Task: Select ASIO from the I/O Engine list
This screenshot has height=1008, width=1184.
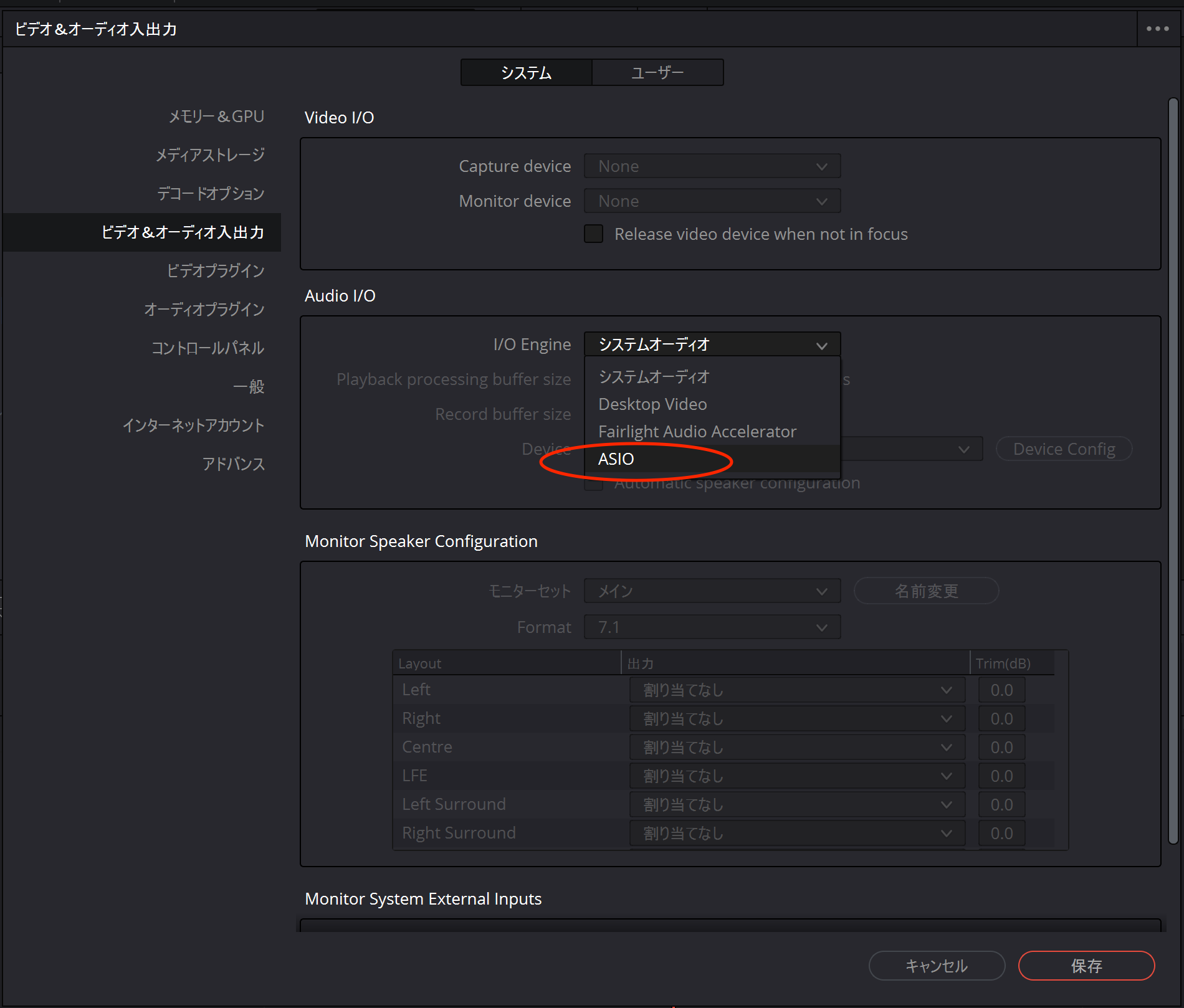Action: (x=616, y=459)
